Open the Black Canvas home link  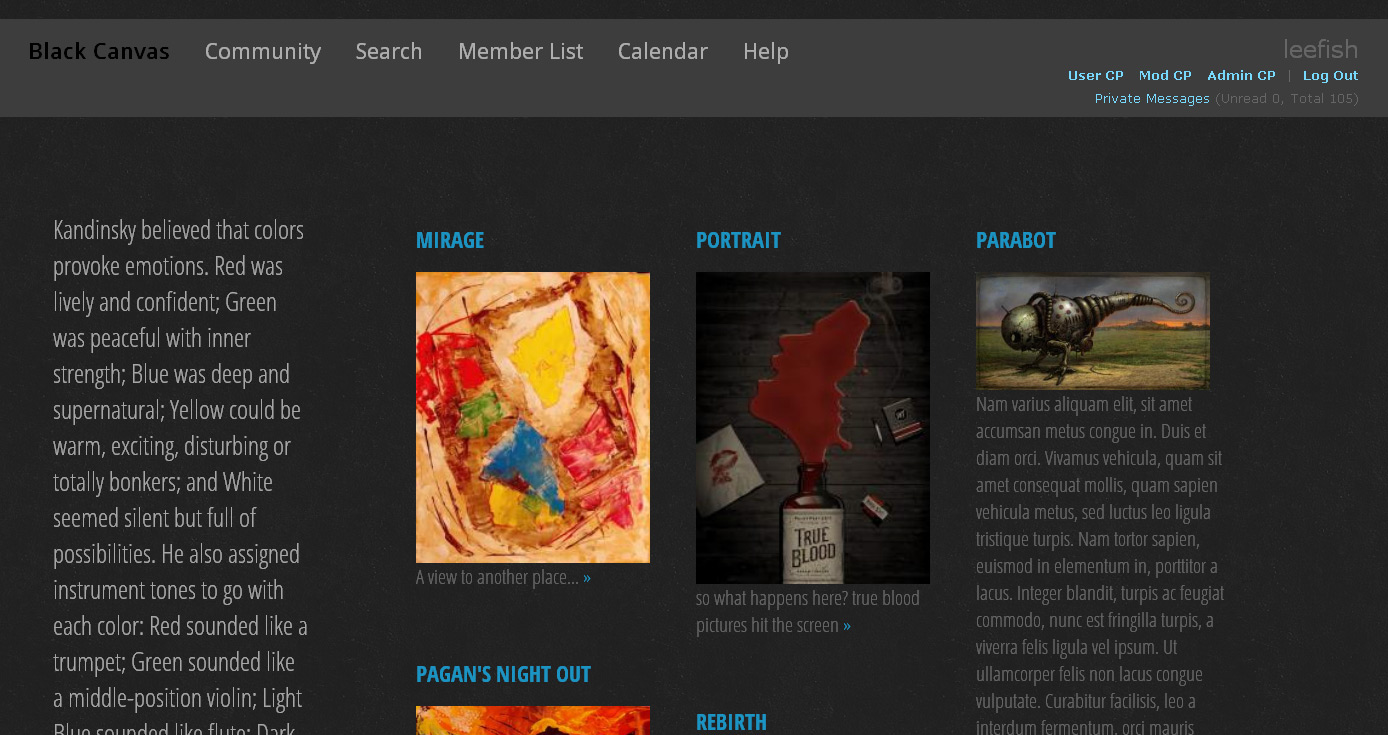(x=99, y=51)
